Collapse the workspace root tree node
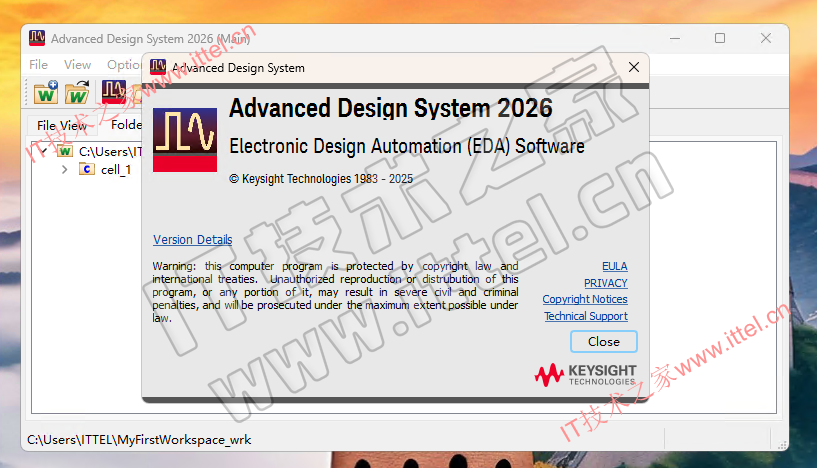 (43, 151)
